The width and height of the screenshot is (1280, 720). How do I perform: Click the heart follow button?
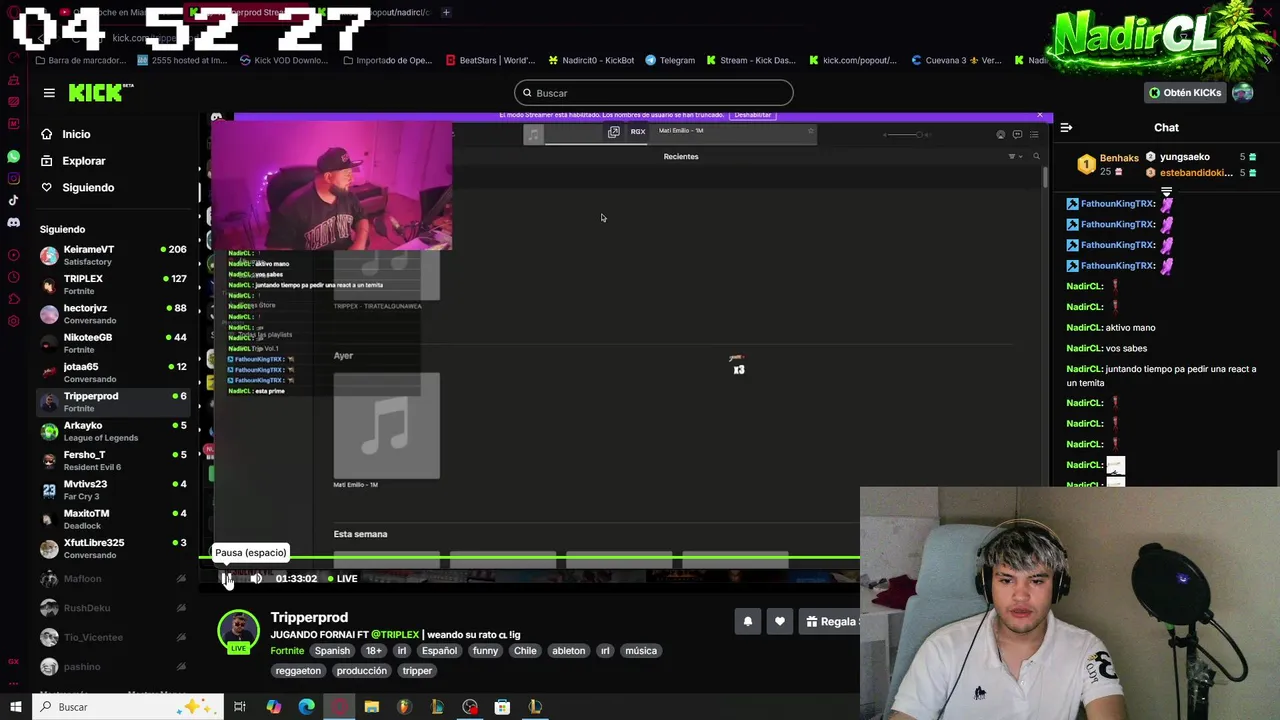pos(779,622)
